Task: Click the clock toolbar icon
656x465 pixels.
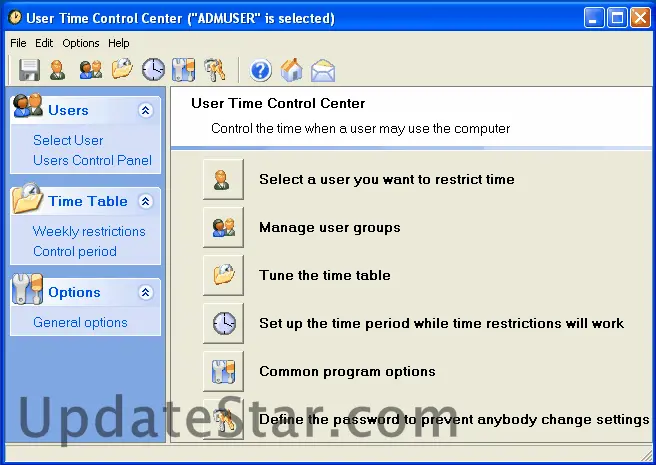Action: tap(153, 69)
